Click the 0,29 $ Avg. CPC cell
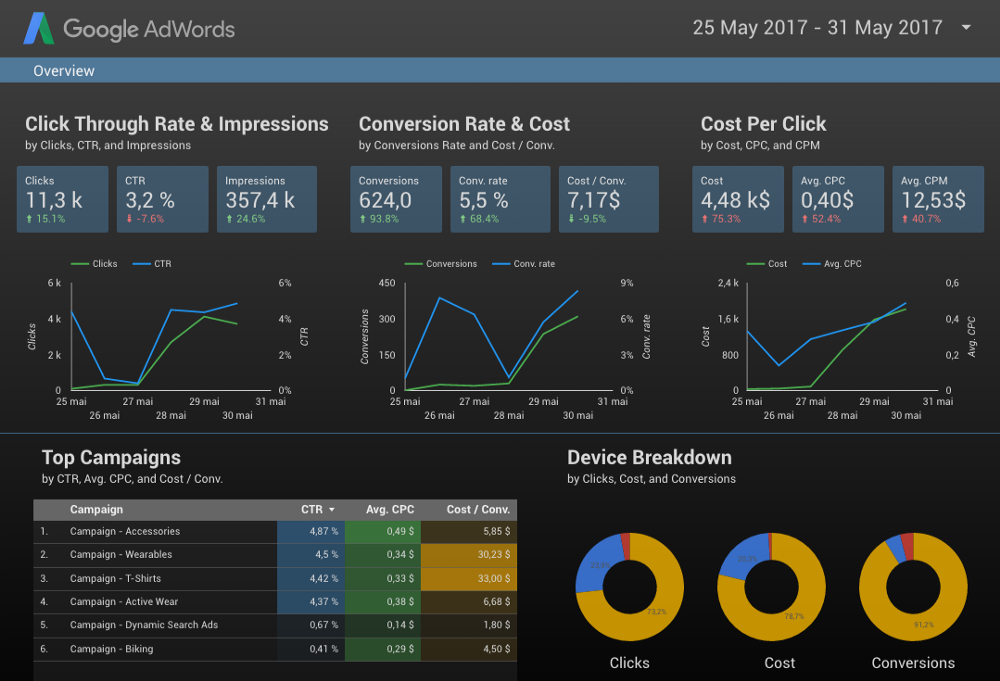This screenshot has height=681, width=1000. pos(383,648)
